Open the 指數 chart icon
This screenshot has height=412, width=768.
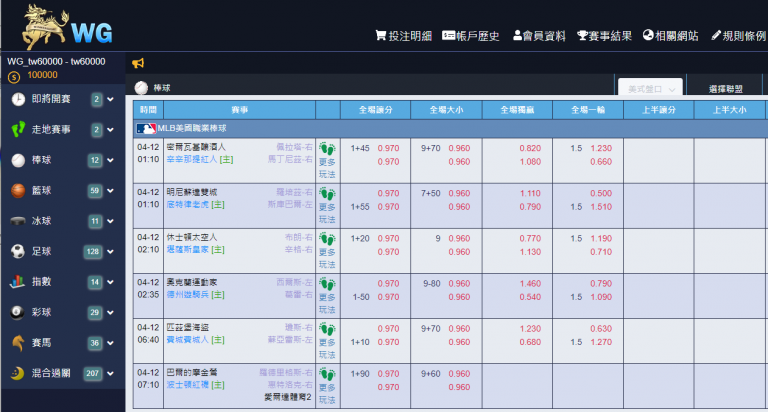pyautogui.click(x=19, y=282)
